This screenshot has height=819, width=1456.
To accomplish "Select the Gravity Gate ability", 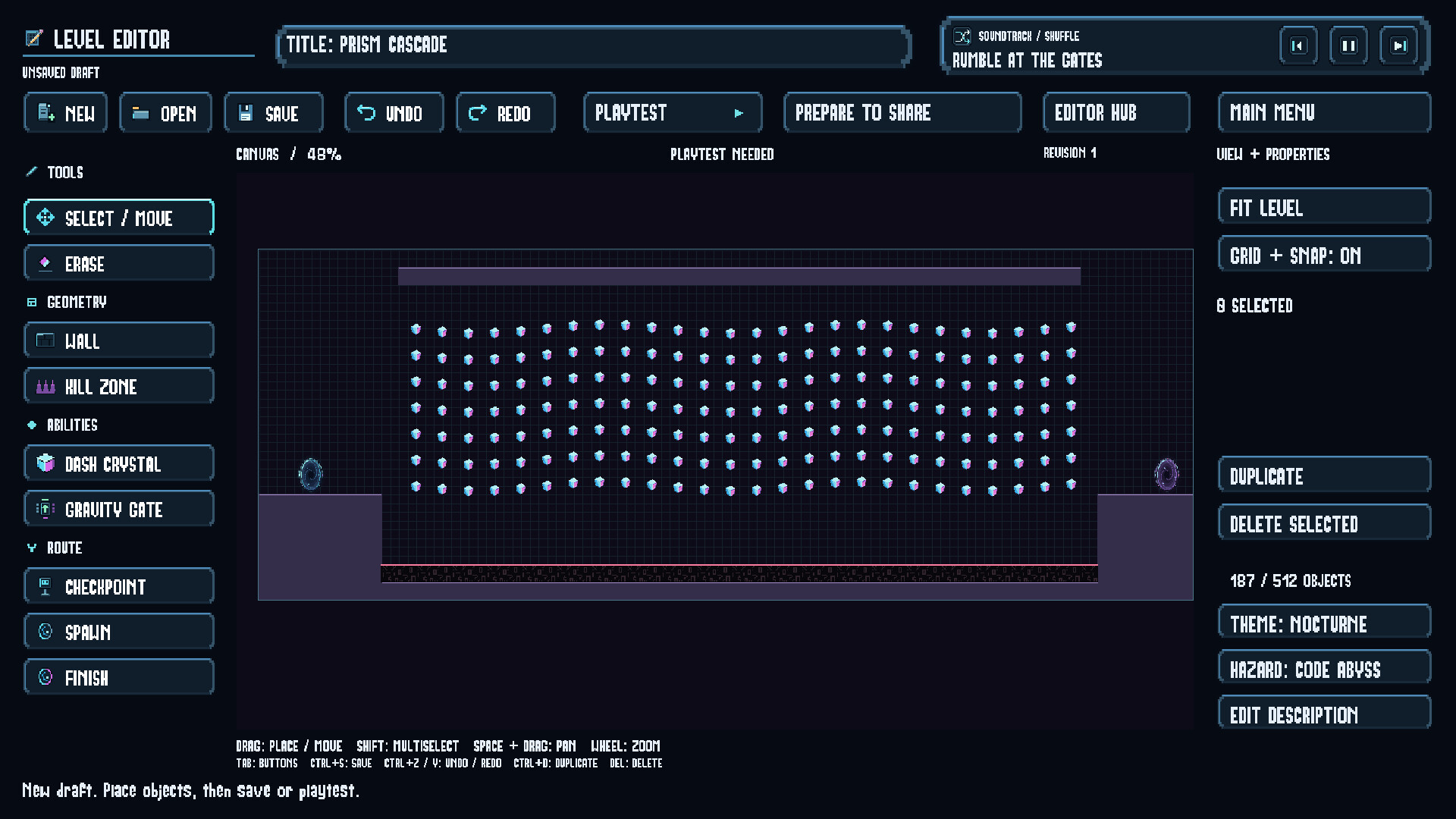I will coord(119,509).
